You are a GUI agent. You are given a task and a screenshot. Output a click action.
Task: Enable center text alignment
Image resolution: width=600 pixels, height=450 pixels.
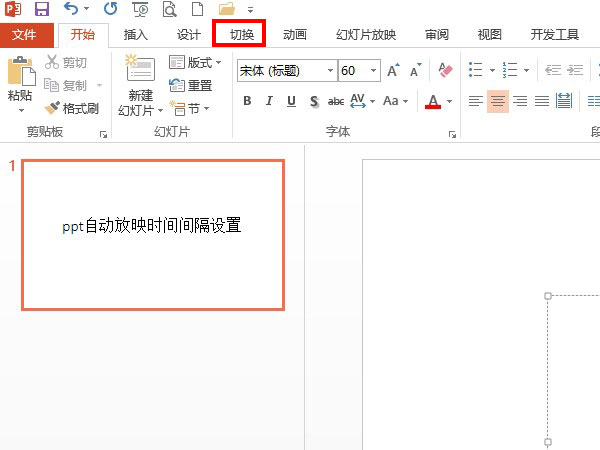tap(497, 101)
